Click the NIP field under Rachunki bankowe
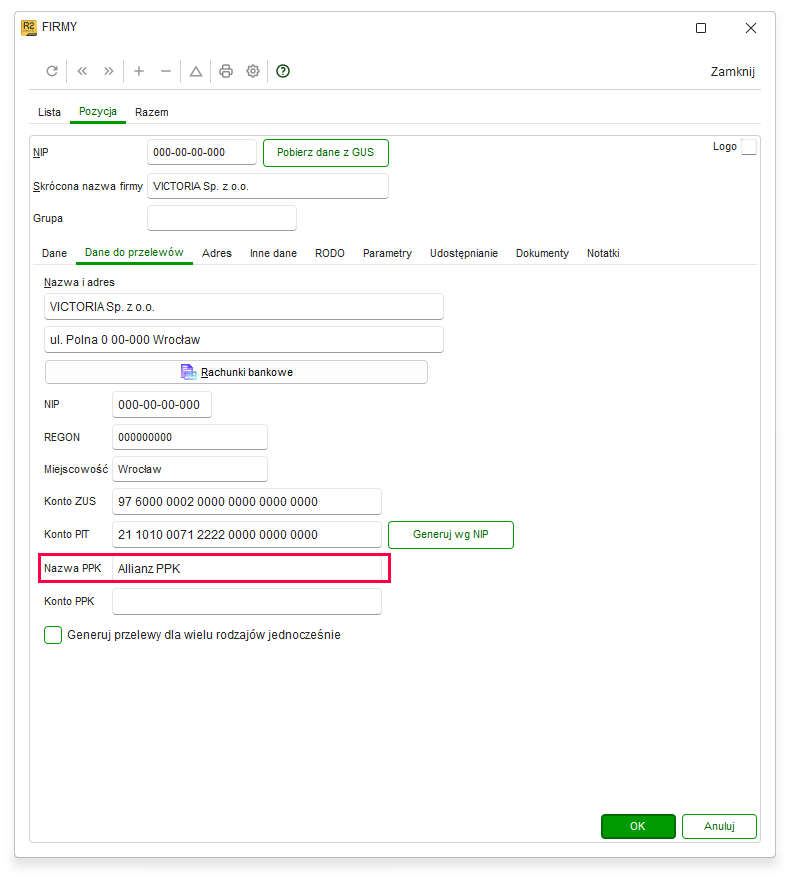Image resolution: width=798 pixels, height=878 pixels. pos(162,404)
